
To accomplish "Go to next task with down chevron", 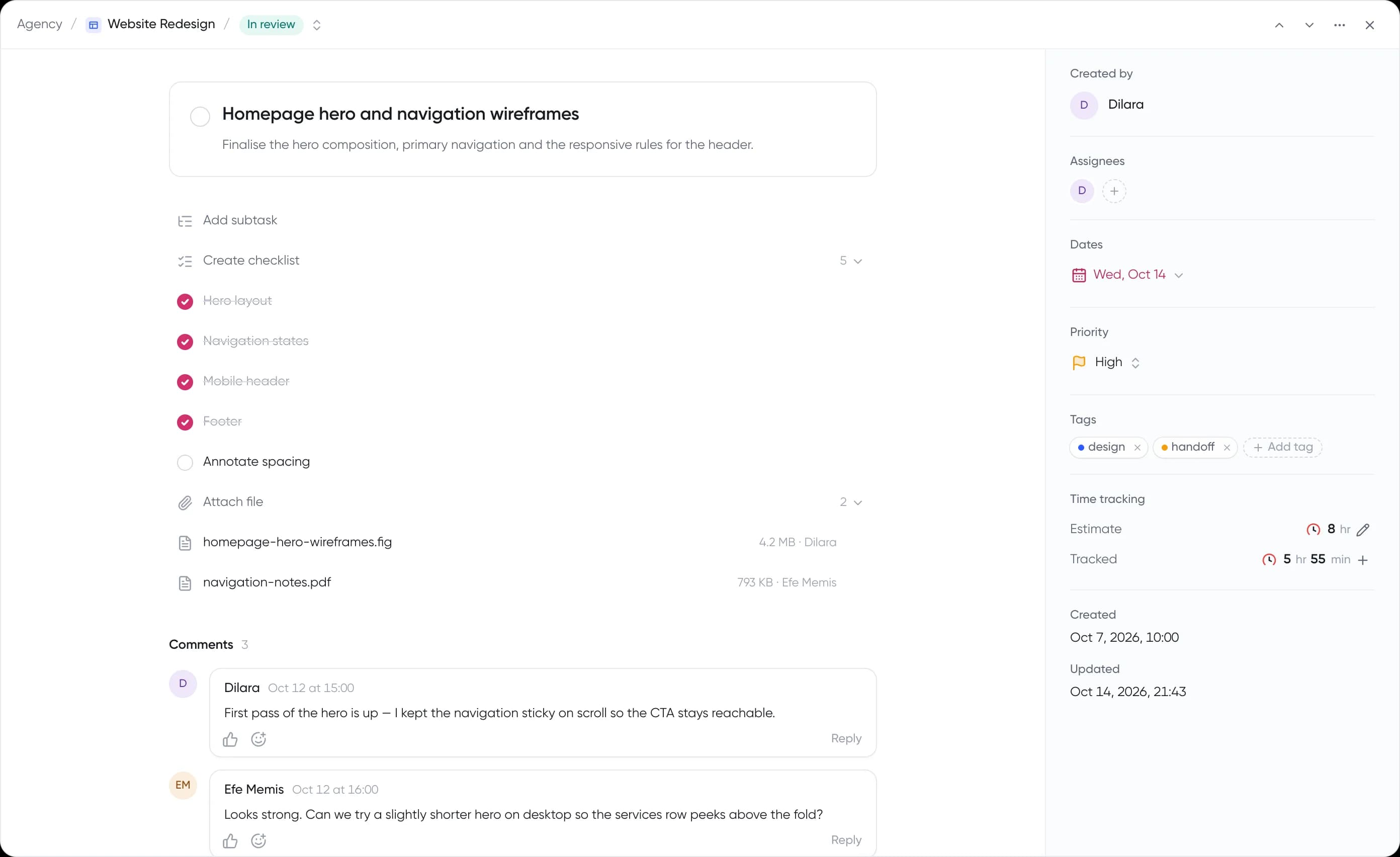I will 1309,25.
